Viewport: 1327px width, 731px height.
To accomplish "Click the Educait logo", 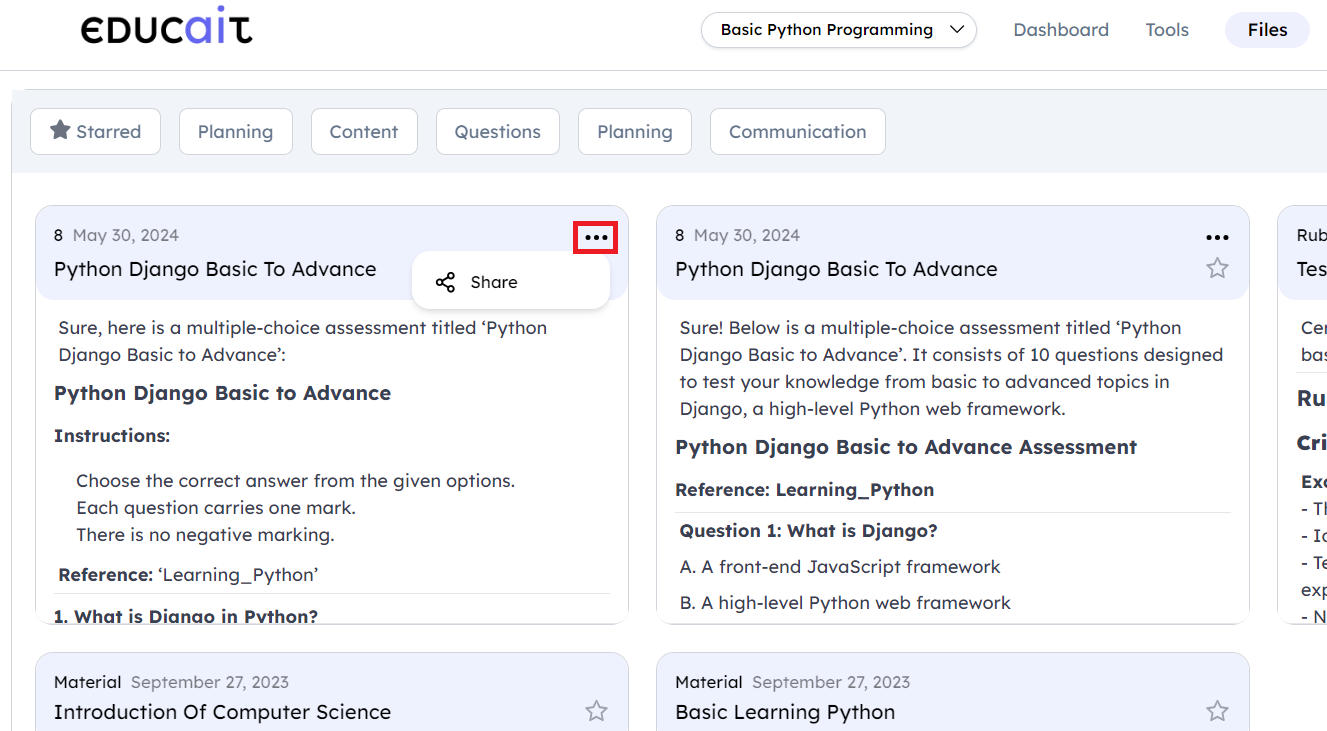I will click(166, 29).
